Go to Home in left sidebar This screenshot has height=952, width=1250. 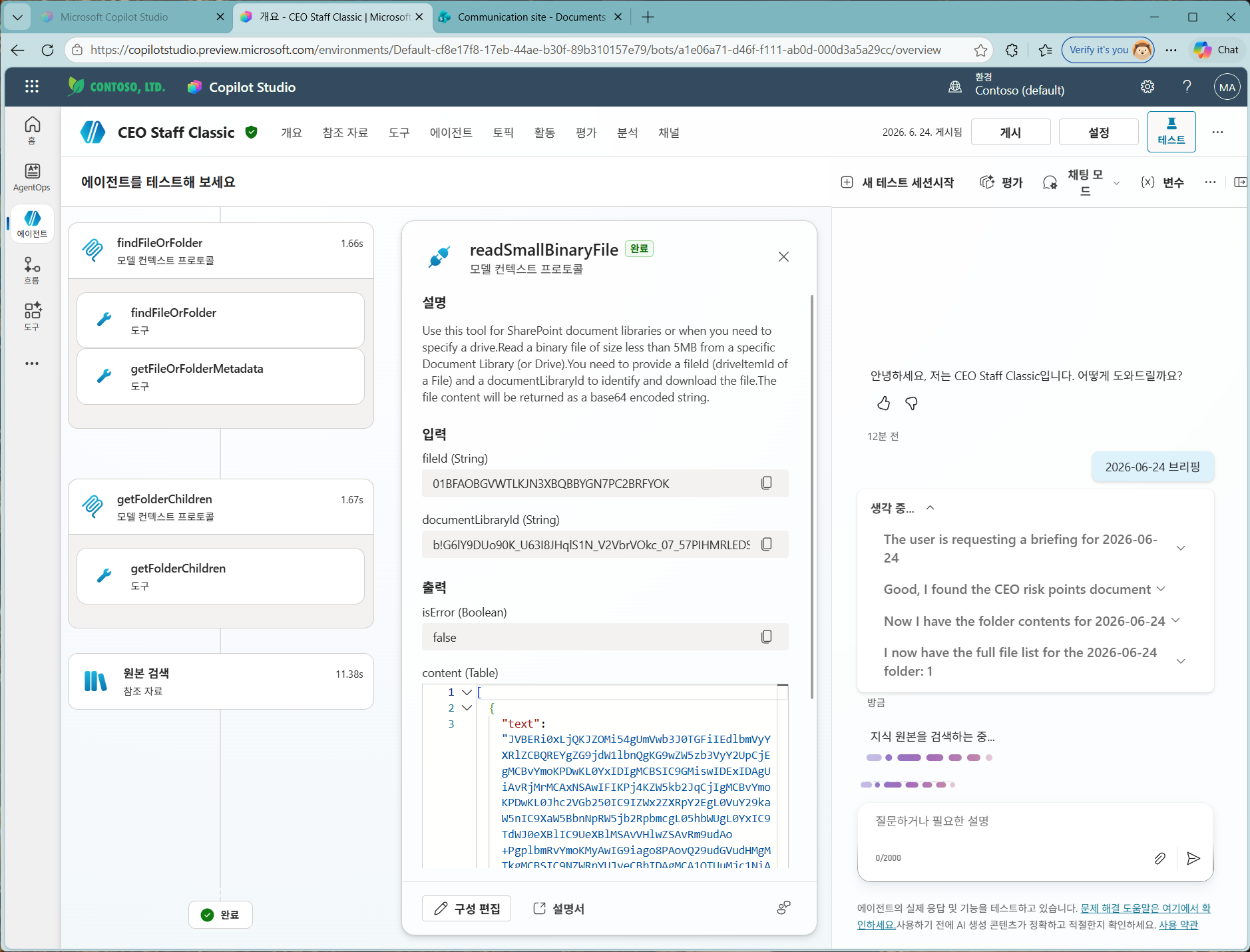point(32,130)
